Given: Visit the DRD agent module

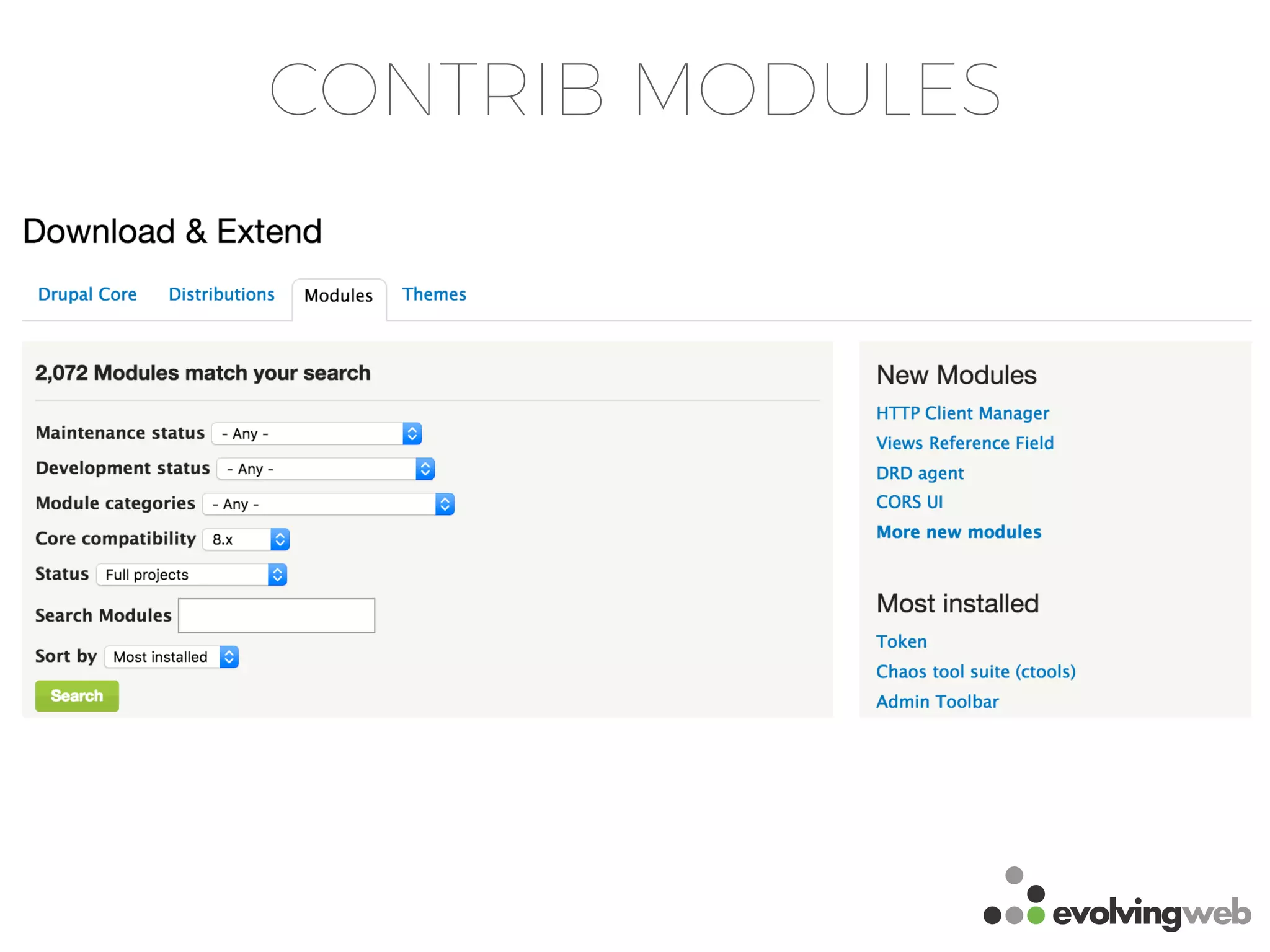Looking at the screenshot, I should (920, 474).
